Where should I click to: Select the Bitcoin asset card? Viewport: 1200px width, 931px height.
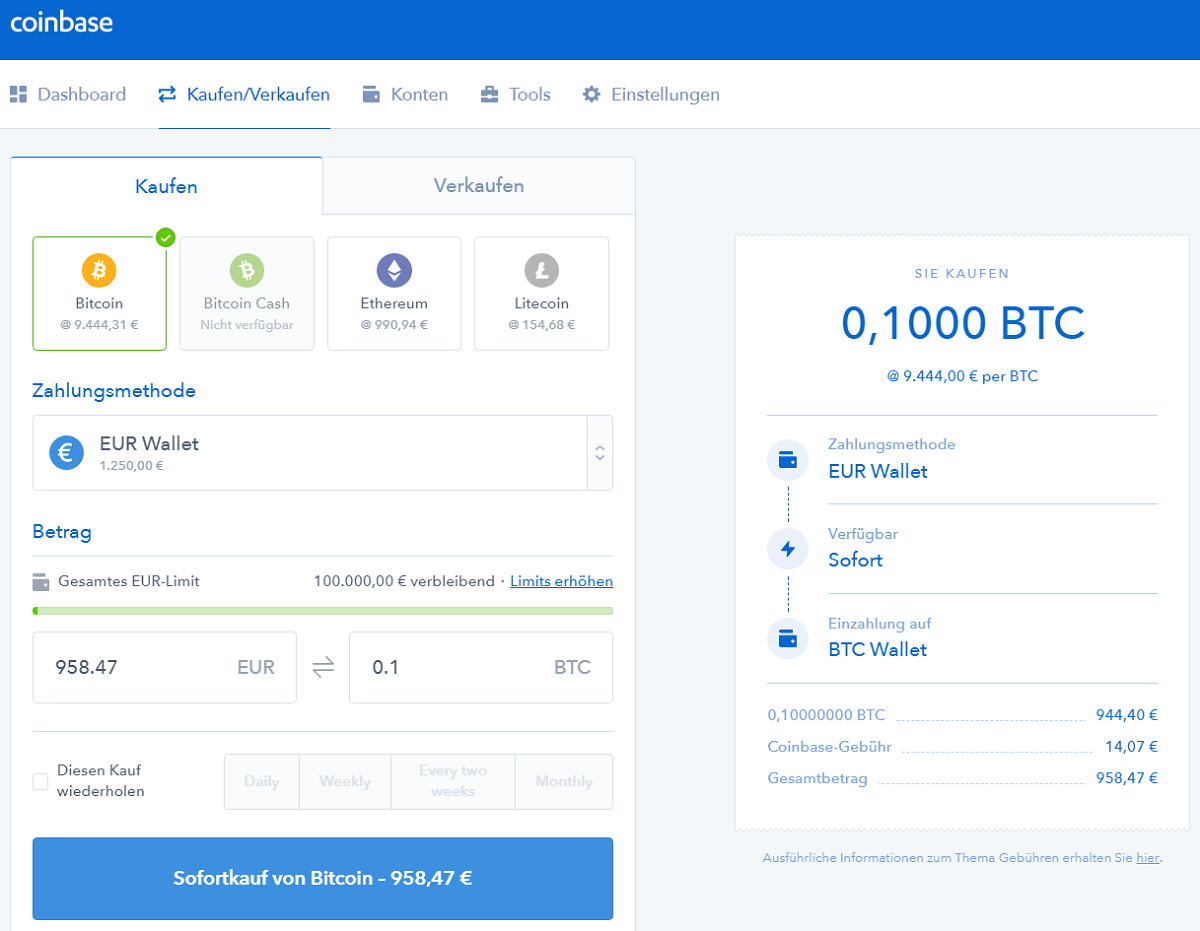(x=99, y=294)
